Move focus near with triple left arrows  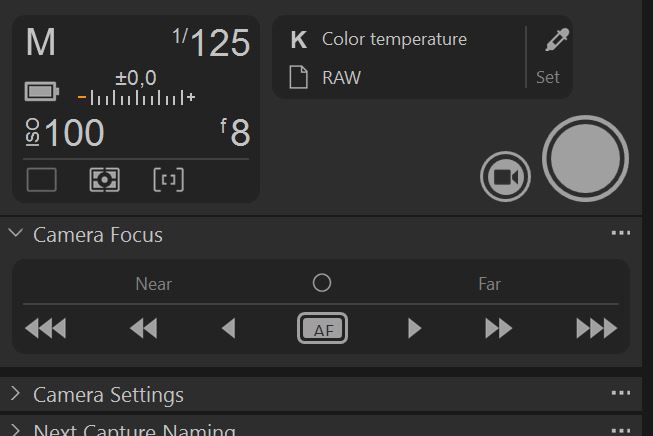click(45, 328)
